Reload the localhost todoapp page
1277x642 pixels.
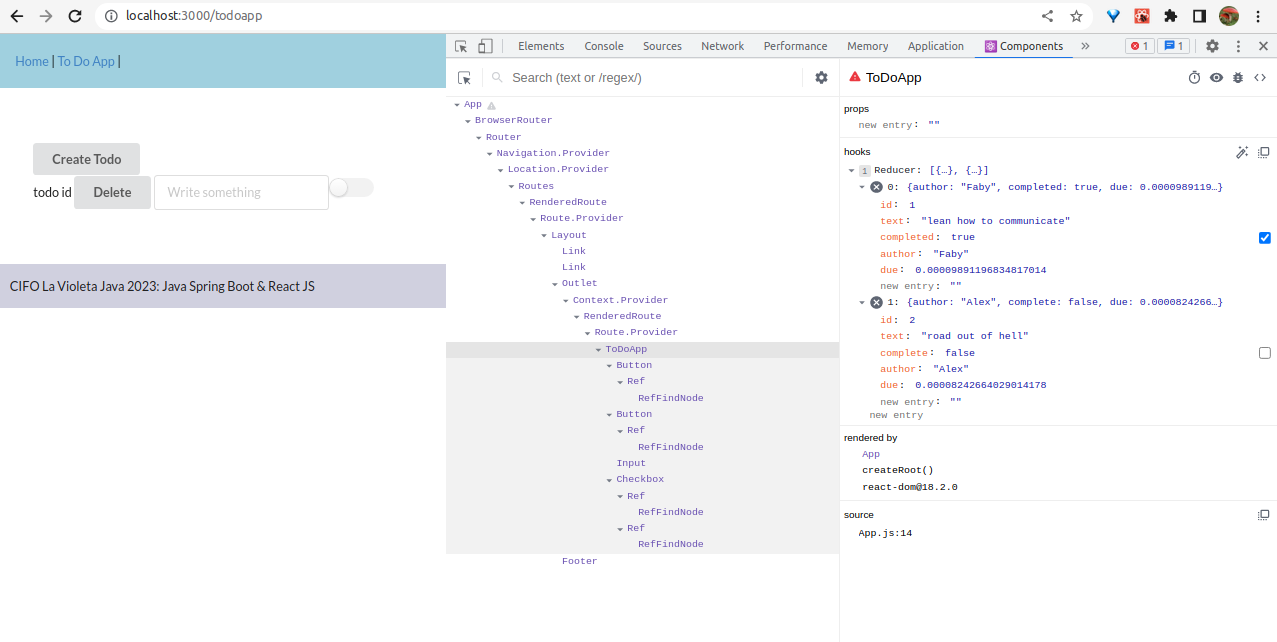point(75,16)
